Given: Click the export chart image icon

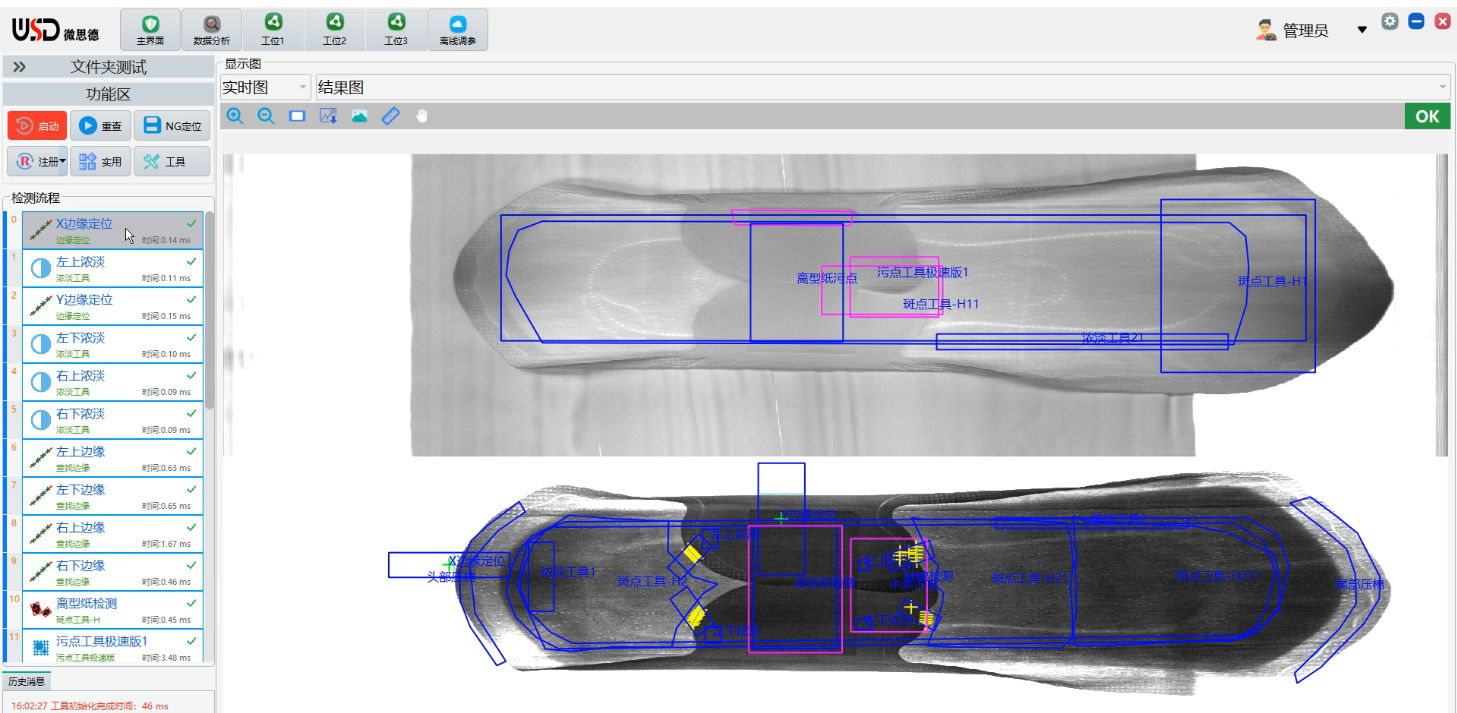Looking at the screenshot, I should (328, 116).
